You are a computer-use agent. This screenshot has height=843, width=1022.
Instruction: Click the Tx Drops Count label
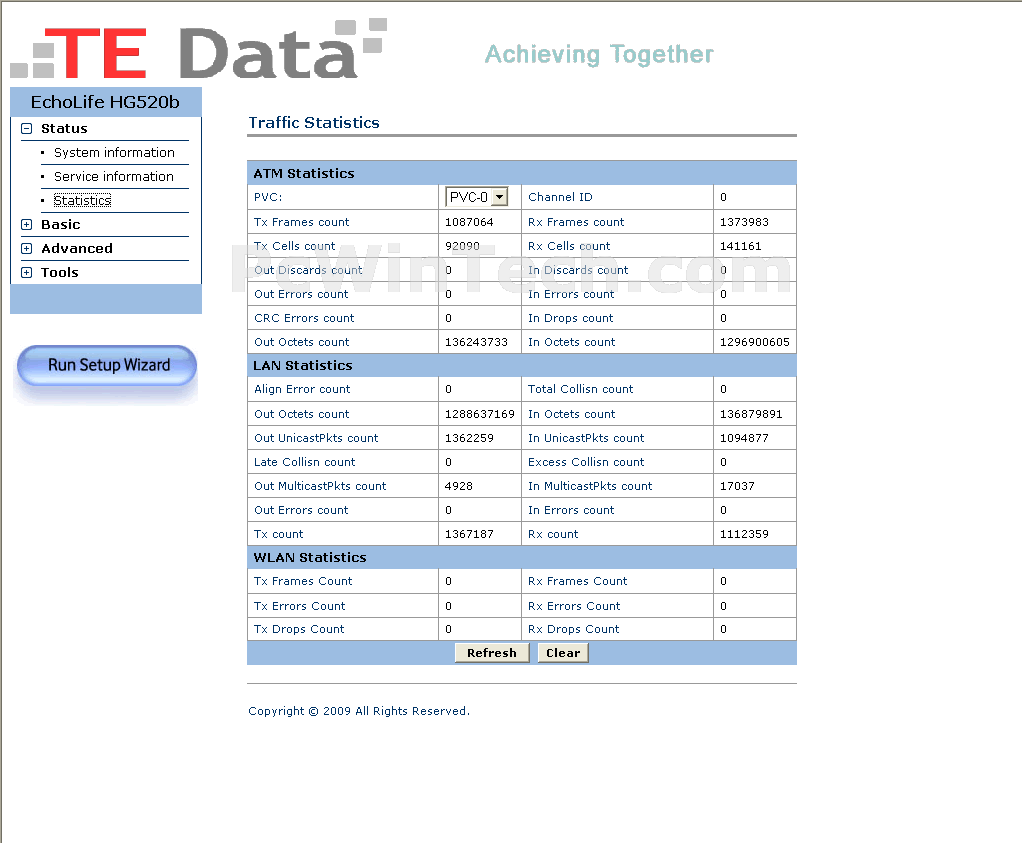click(299, 629)
